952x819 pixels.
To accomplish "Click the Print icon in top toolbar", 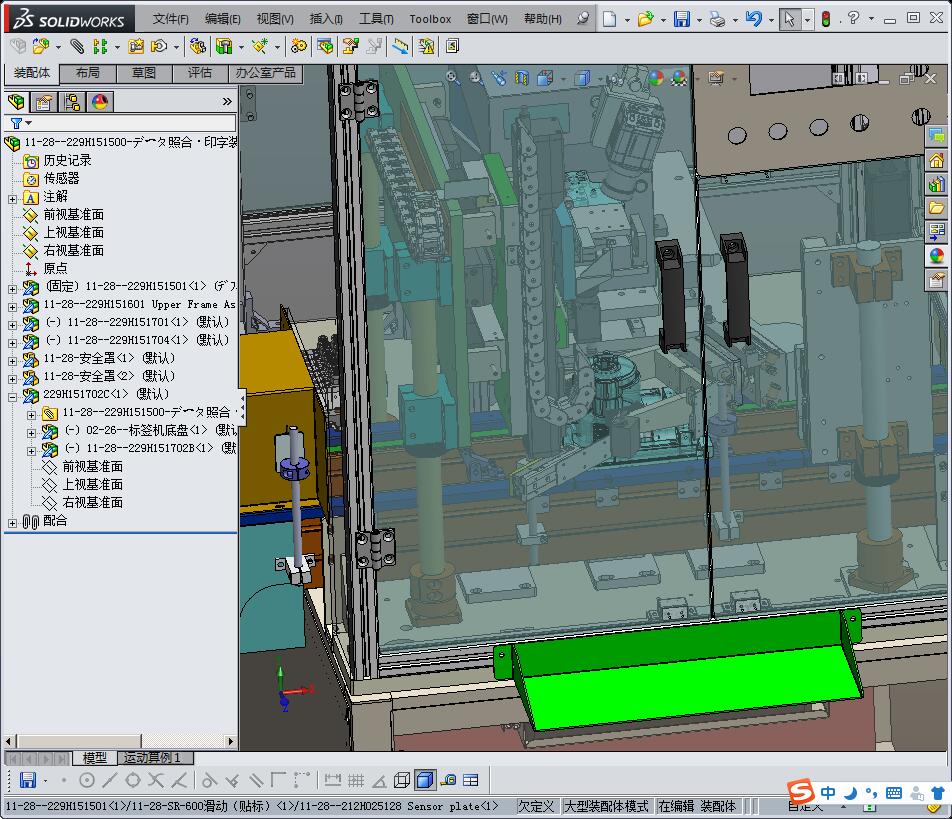I will pos(717,19).
